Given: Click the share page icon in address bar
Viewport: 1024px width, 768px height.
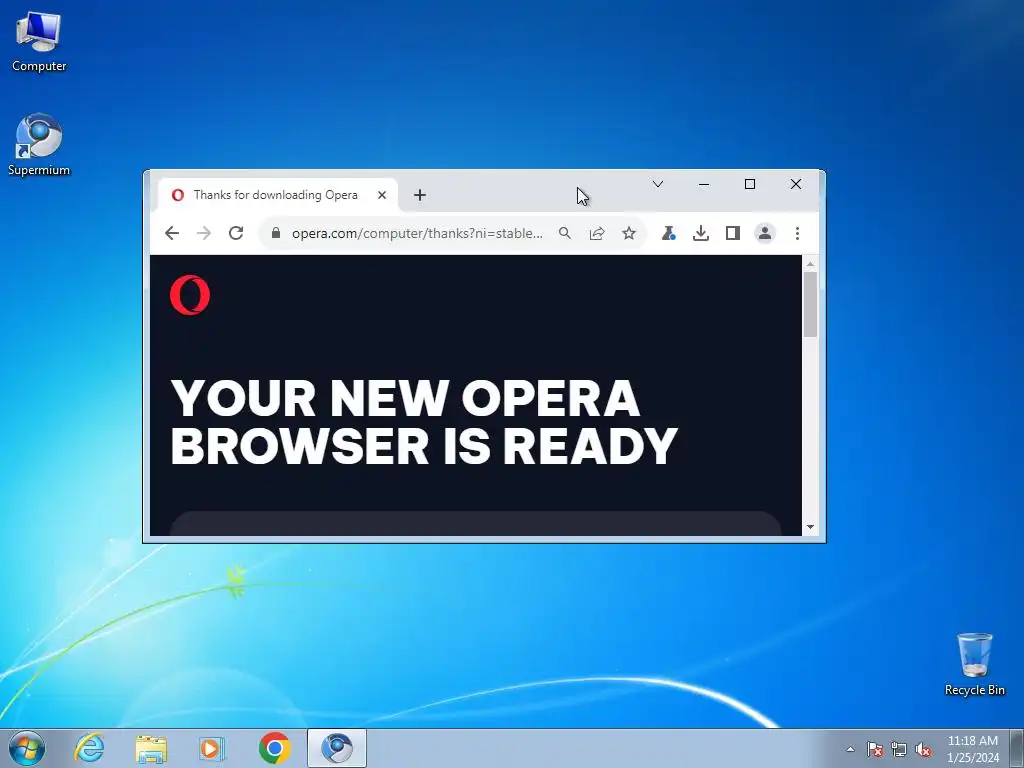Looking at the screenshot, I should [x=597, y=233].
